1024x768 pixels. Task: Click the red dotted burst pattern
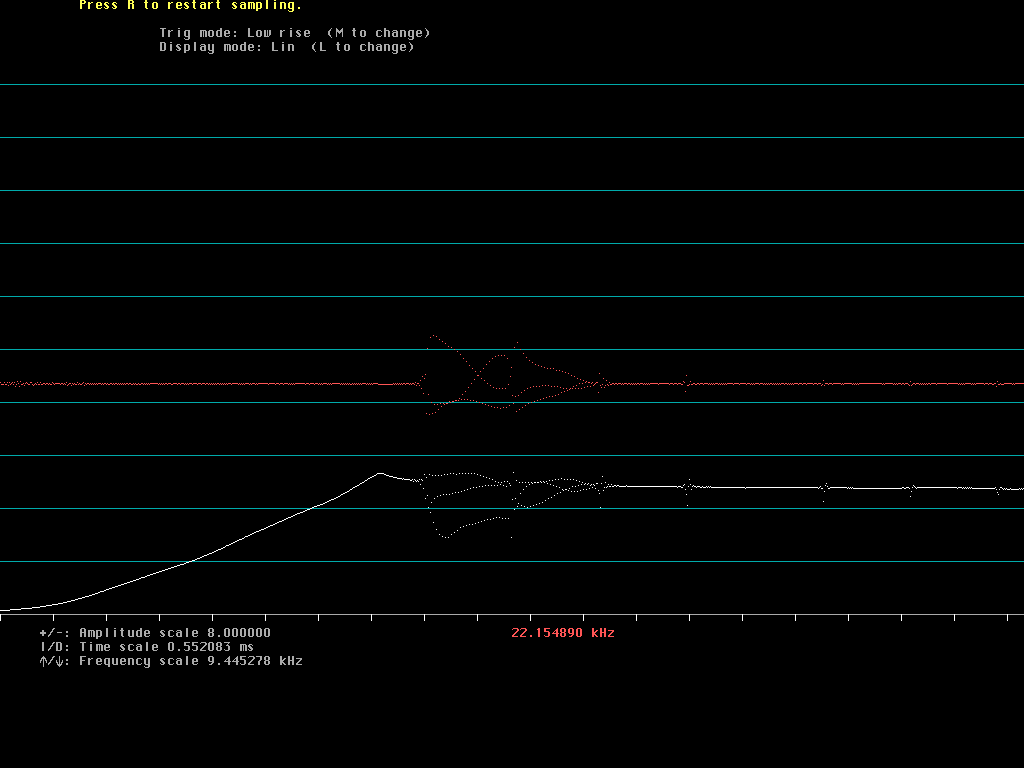pos(513,376)
